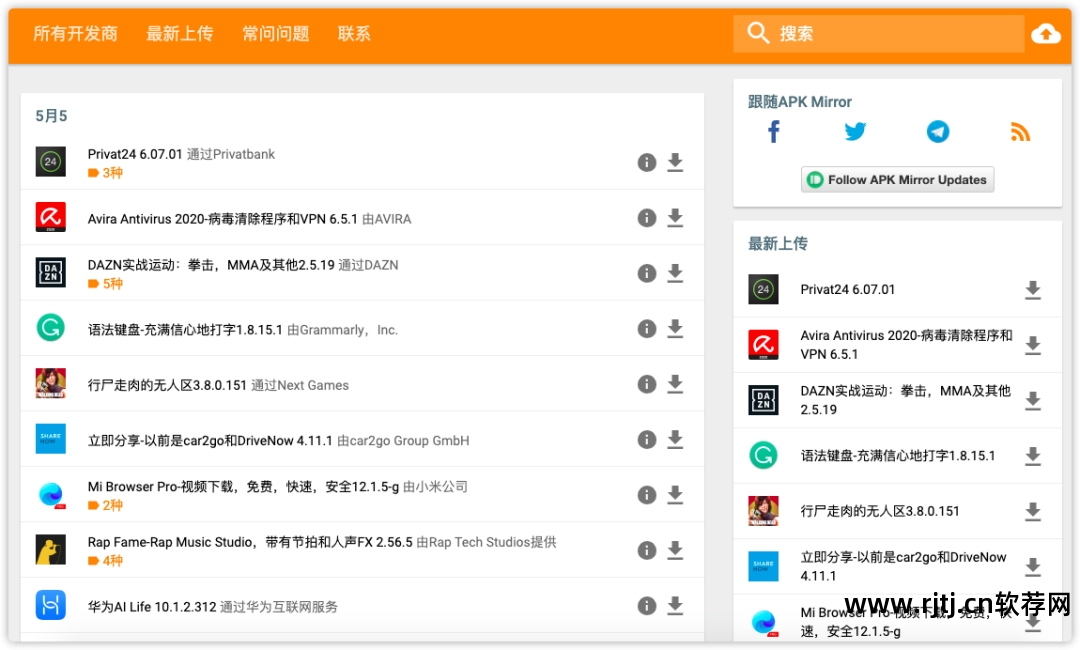
Task: Open developer link 通过华为互联网服务
Action: (x=279, y=607)
